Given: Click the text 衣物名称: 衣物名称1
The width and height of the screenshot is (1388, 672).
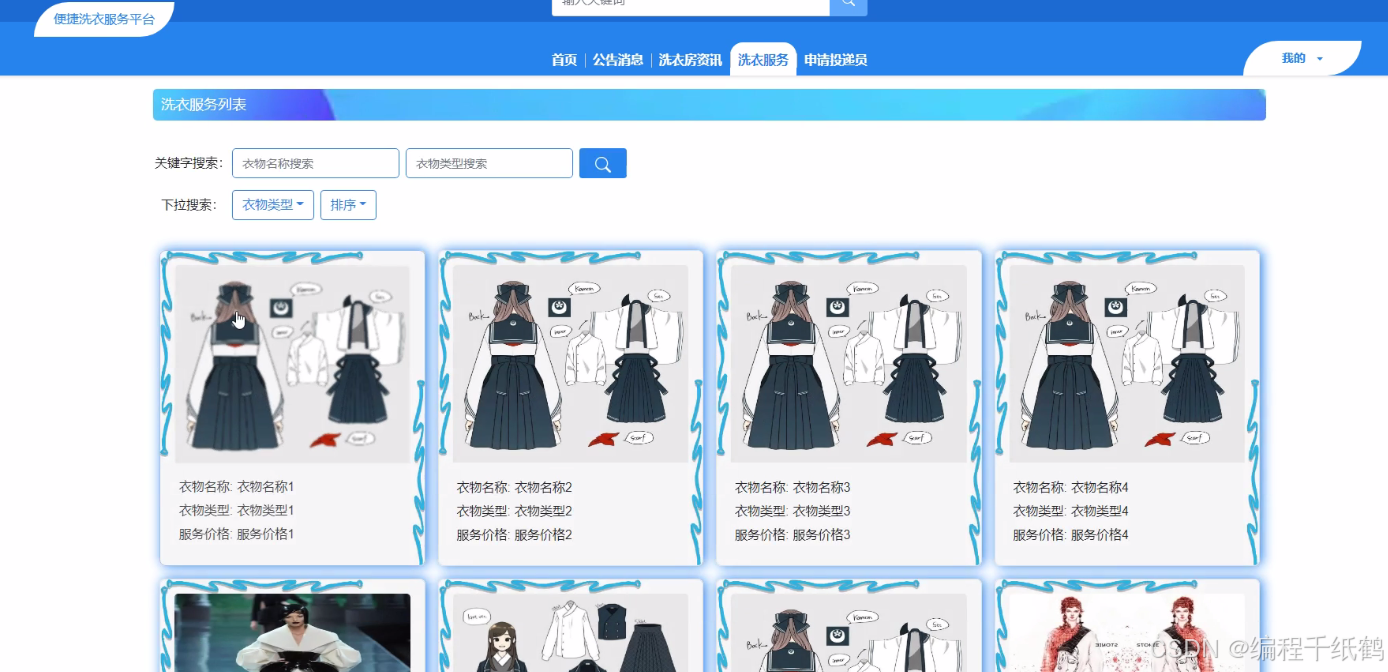Looking at the screenshot, I should [x=237, y=487].
